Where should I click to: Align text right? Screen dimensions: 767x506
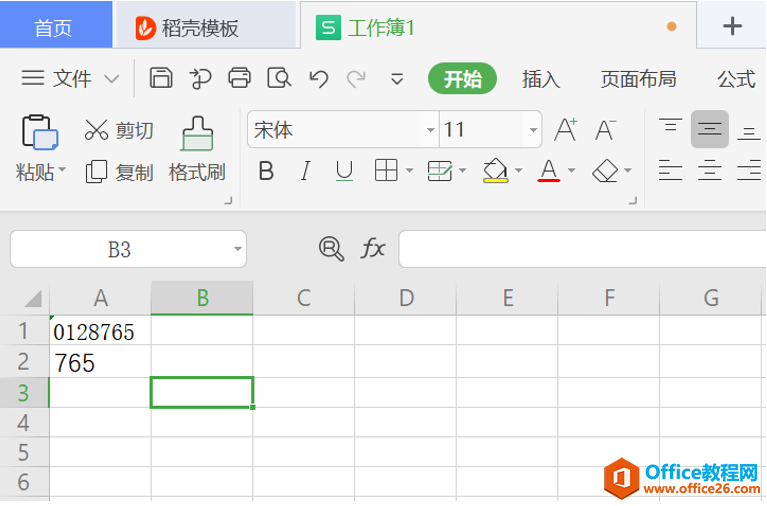click(x=749, y=171)
